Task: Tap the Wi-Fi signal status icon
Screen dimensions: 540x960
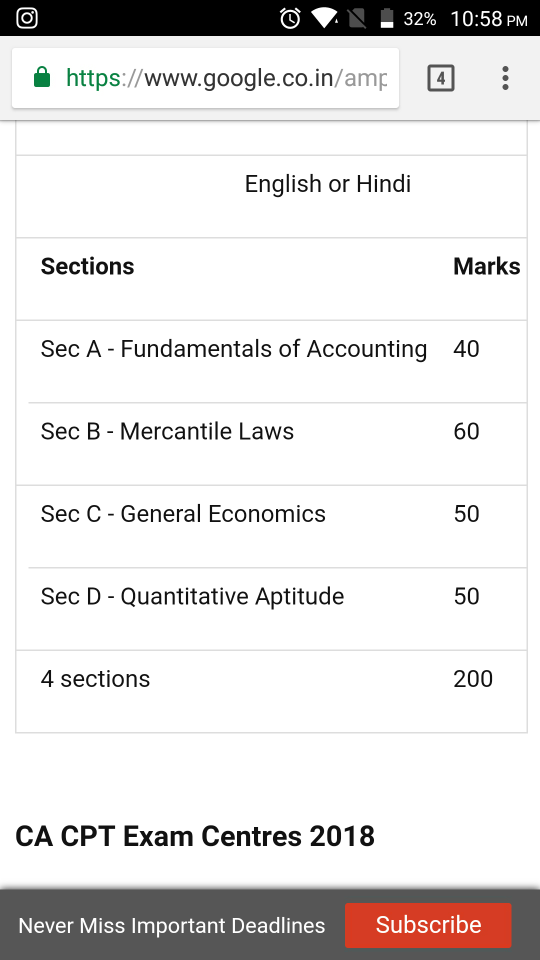Action: point(324,18)
